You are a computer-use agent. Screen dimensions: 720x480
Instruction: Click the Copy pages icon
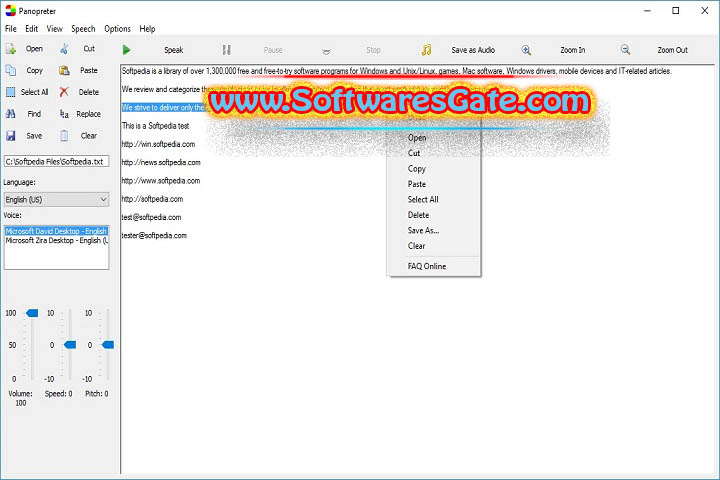(11, 70)
